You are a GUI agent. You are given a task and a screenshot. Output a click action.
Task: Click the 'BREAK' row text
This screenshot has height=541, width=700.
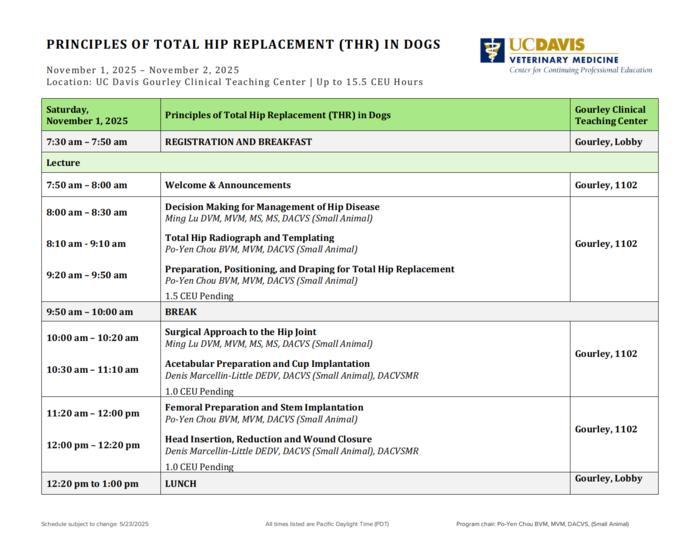coord(181,312)
